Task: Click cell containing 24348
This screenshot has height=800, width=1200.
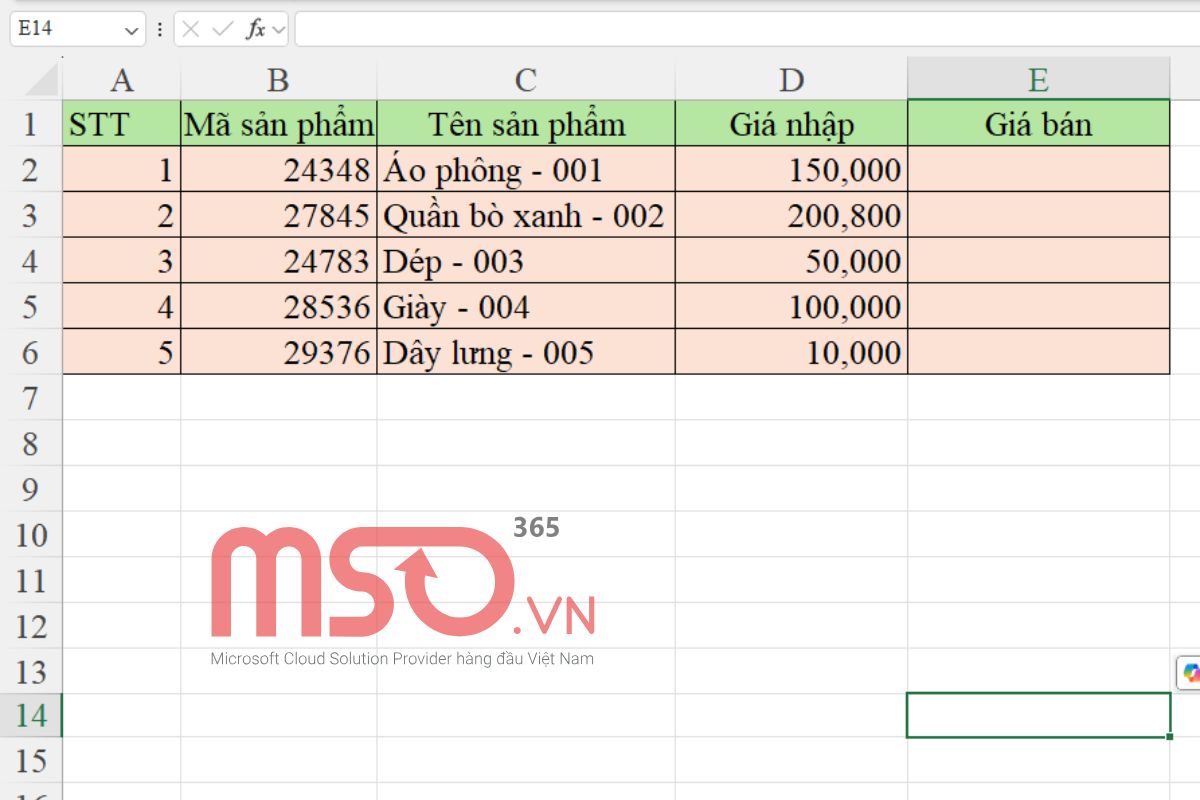Action: (x=279, y=170)
